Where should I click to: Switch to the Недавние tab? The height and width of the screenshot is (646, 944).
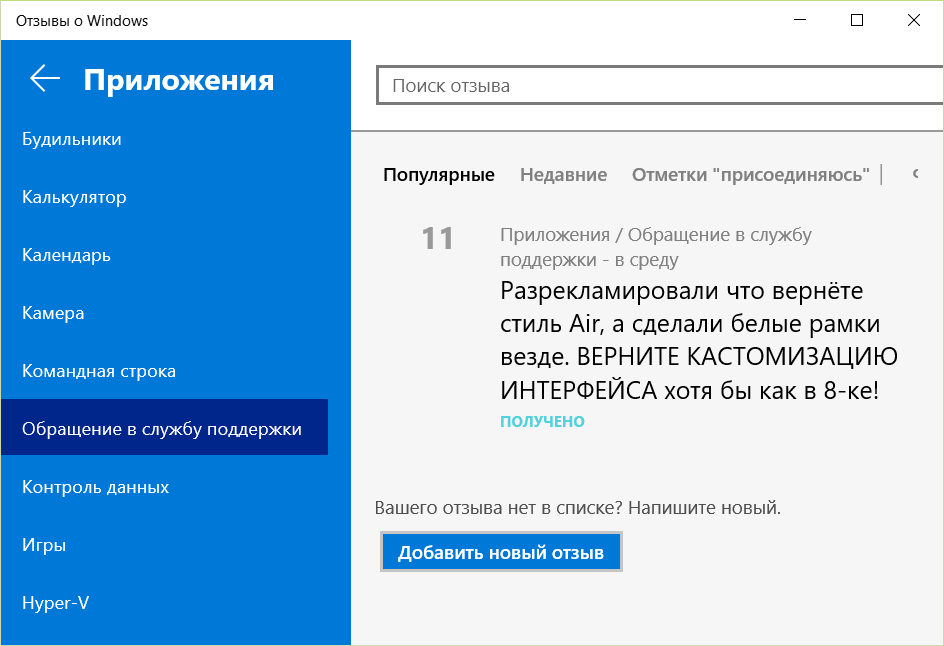click(564, 175)
